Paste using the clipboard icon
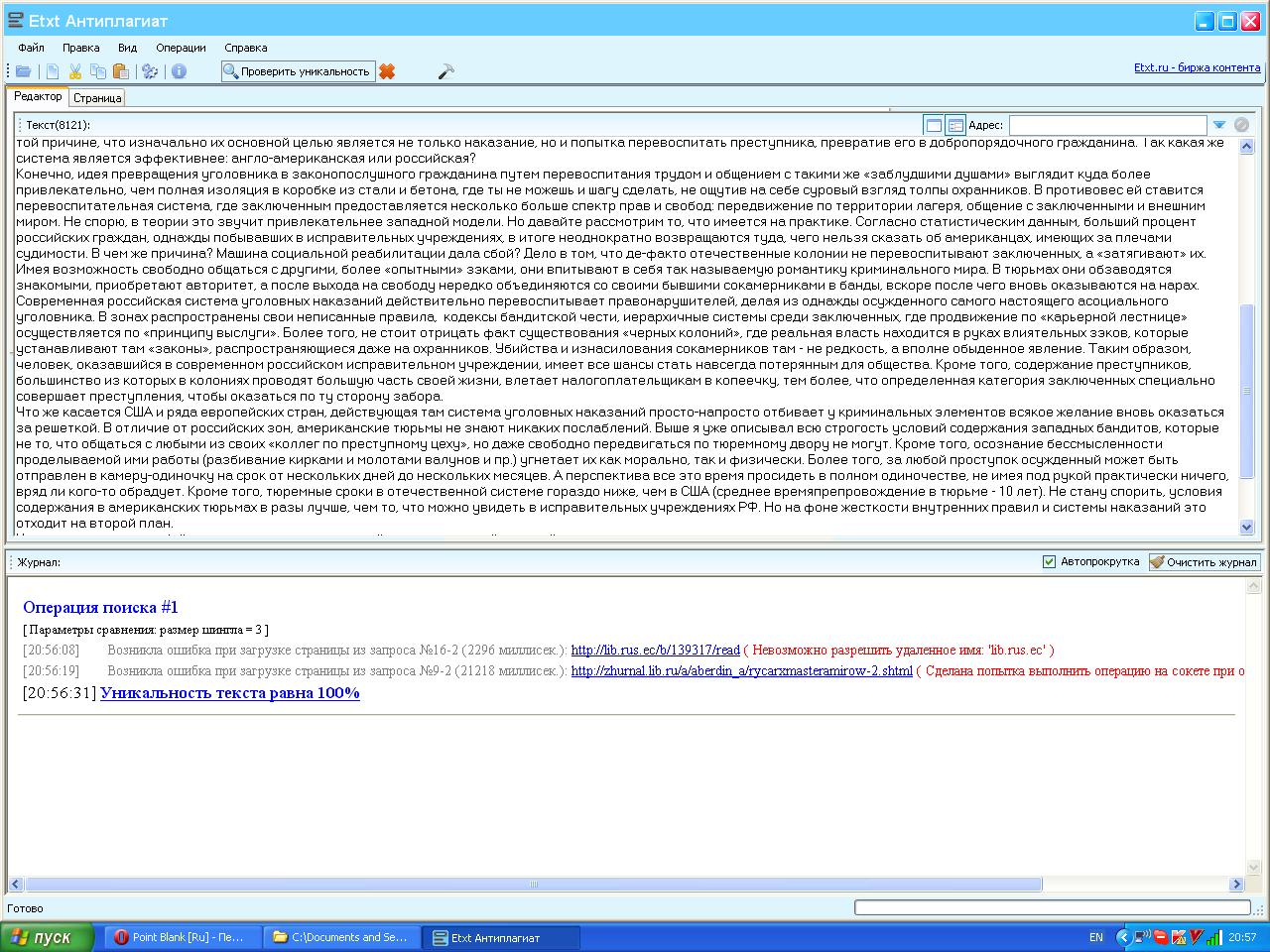1270x952 pixels. 121,71
